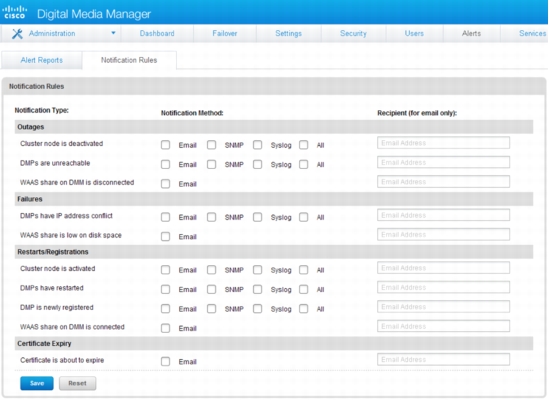
Task: Click email field for DMPs have restarted
Action: click(x=443, y=288)
